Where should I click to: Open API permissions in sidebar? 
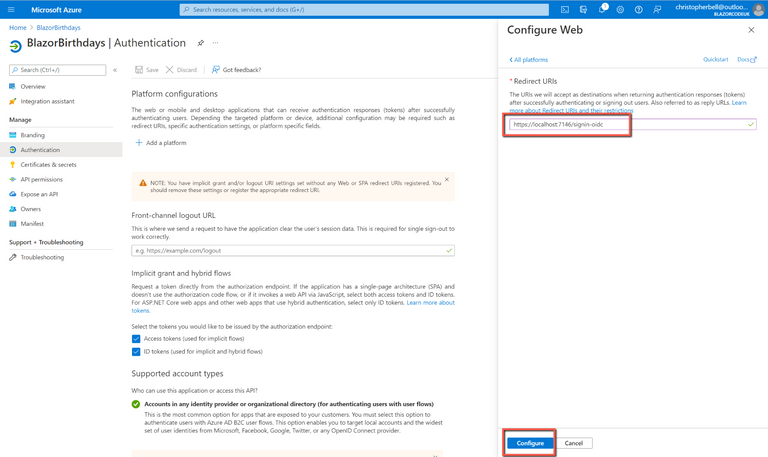(41, 179)
